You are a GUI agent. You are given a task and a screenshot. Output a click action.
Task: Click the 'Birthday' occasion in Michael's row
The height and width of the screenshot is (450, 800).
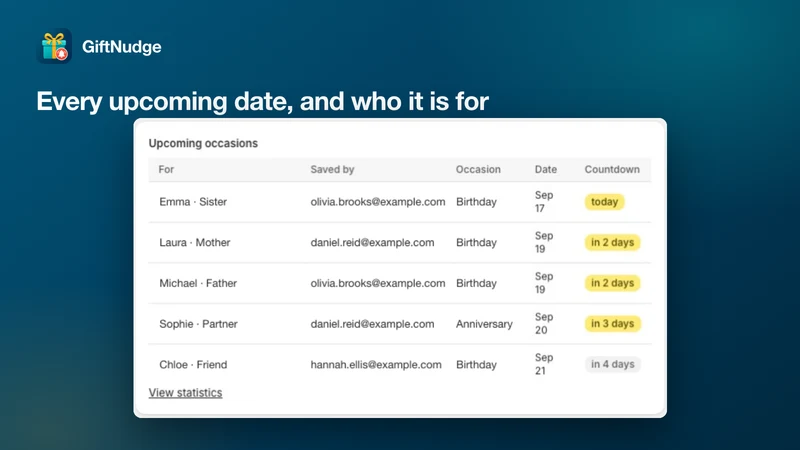(x=476, y=283)
